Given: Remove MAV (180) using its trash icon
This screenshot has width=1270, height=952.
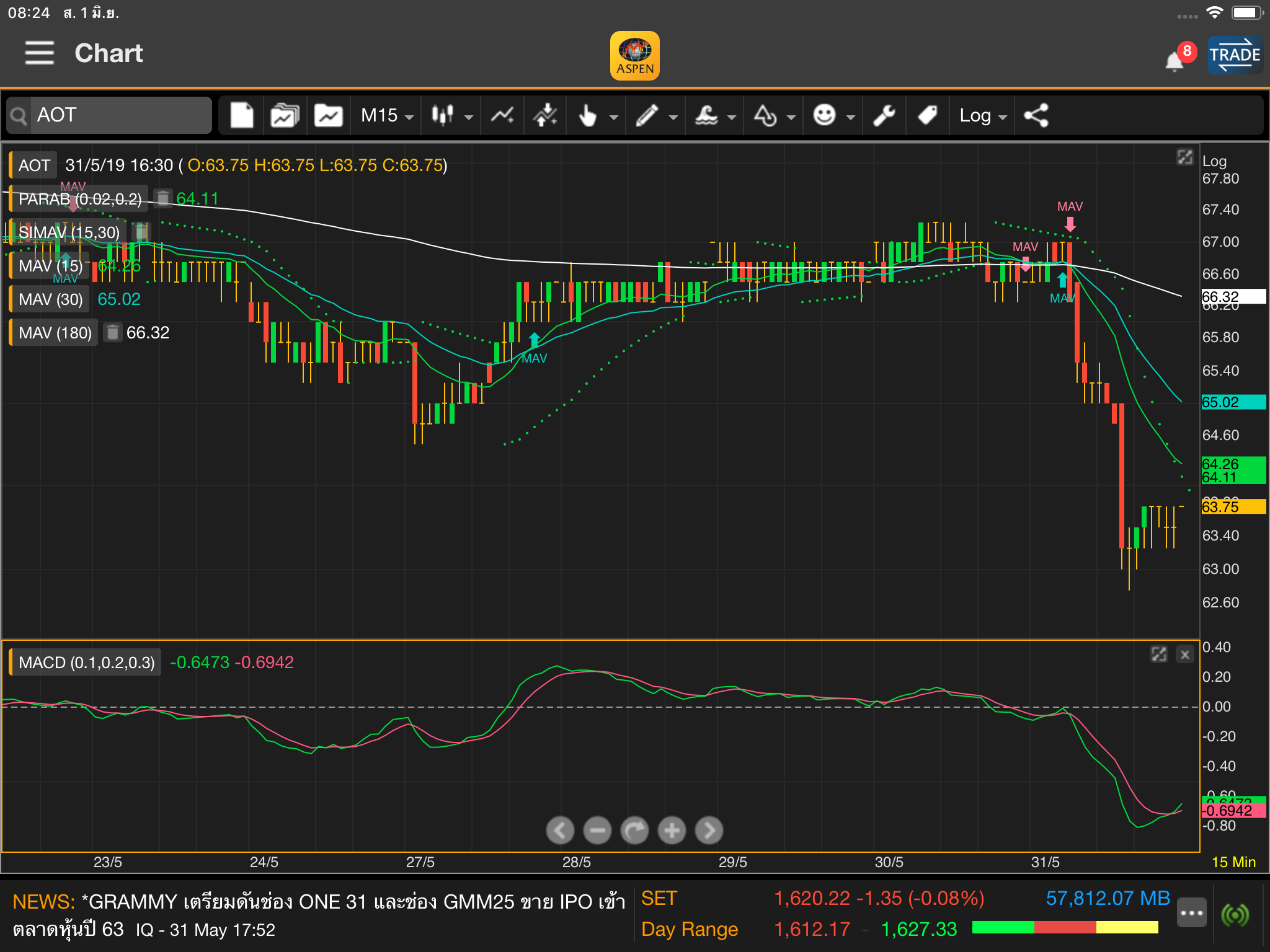Looking at the screenshot, I should (x=112, y=333).
